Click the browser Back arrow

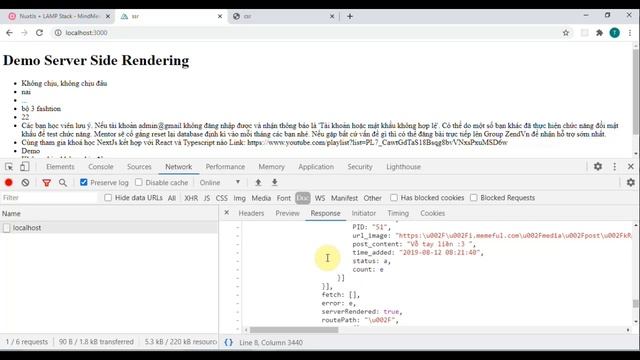9,33
